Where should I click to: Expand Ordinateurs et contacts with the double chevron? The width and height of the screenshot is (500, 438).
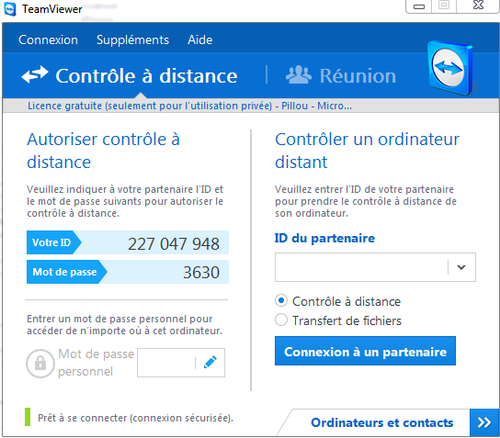point(484,422)
